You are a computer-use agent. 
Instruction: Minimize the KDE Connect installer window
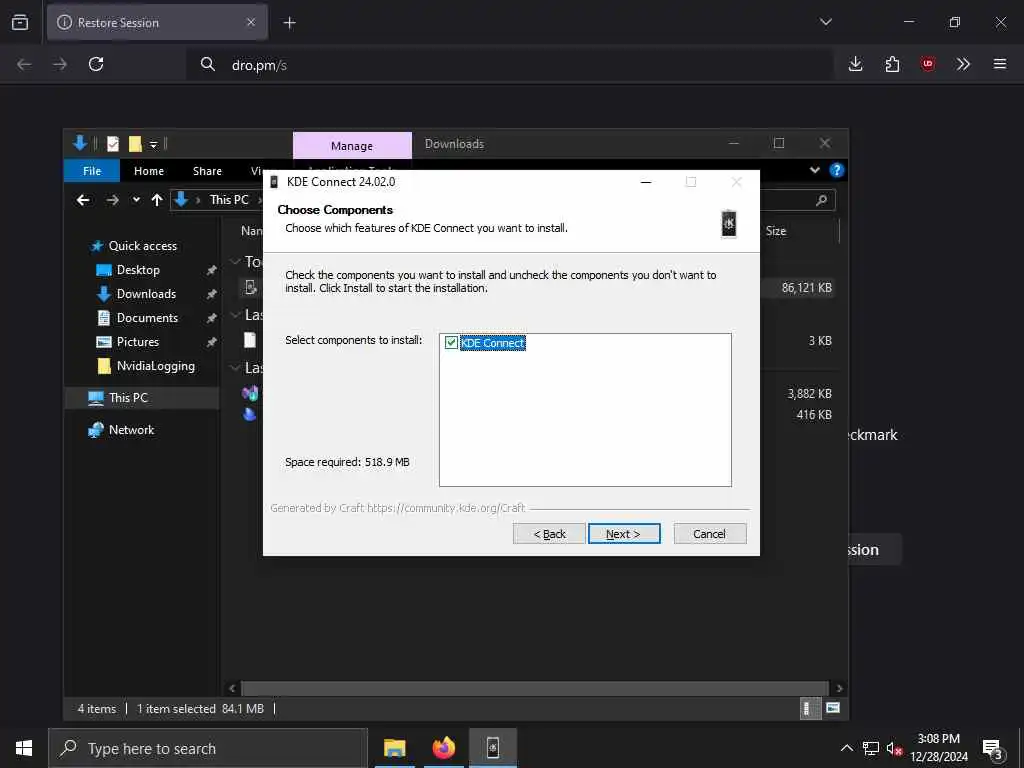pyautogui.click(x=646, y=182)
